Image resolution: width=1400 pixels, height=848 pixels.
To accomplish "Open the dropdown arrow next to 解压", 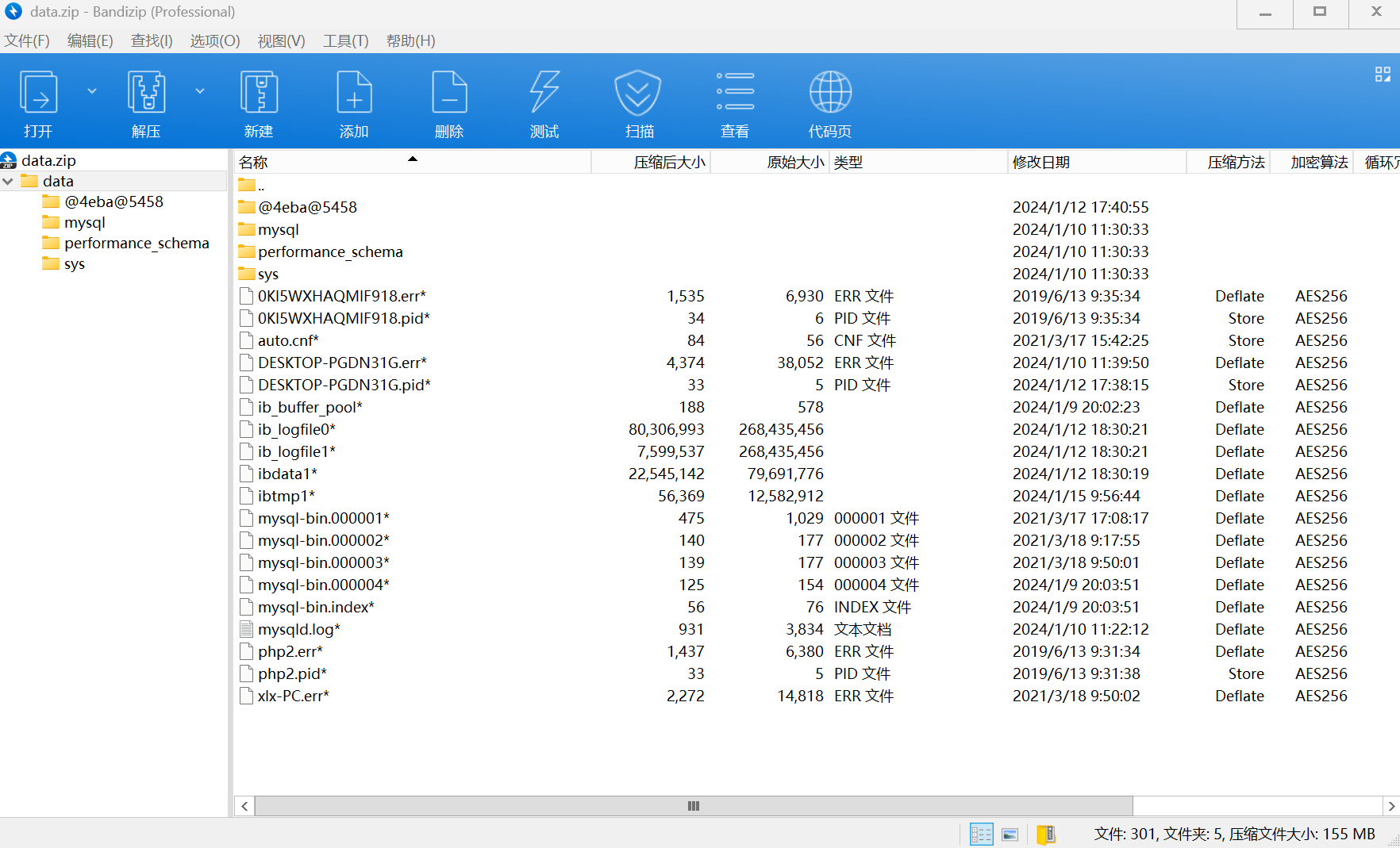I will 200,91.
